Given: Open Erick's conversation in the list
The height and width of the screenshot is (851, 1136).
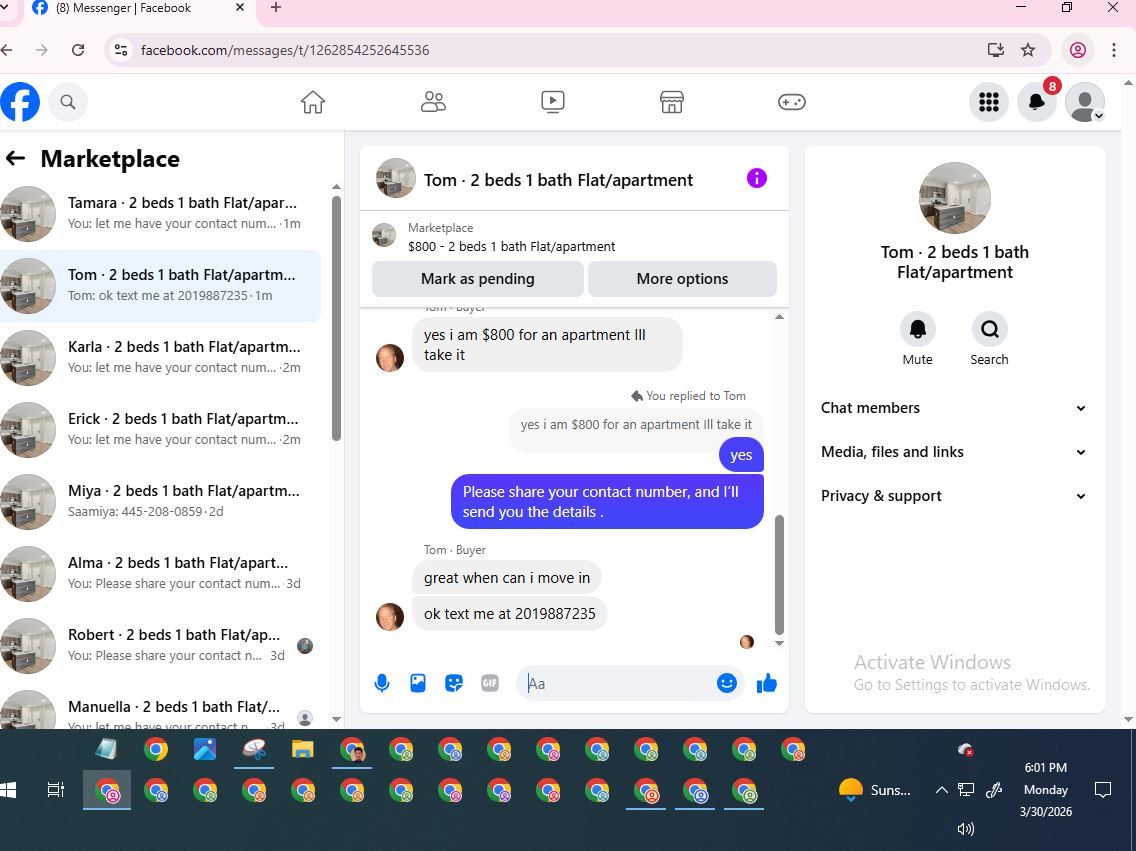Looking at the screenshot, I should point(160,429).
